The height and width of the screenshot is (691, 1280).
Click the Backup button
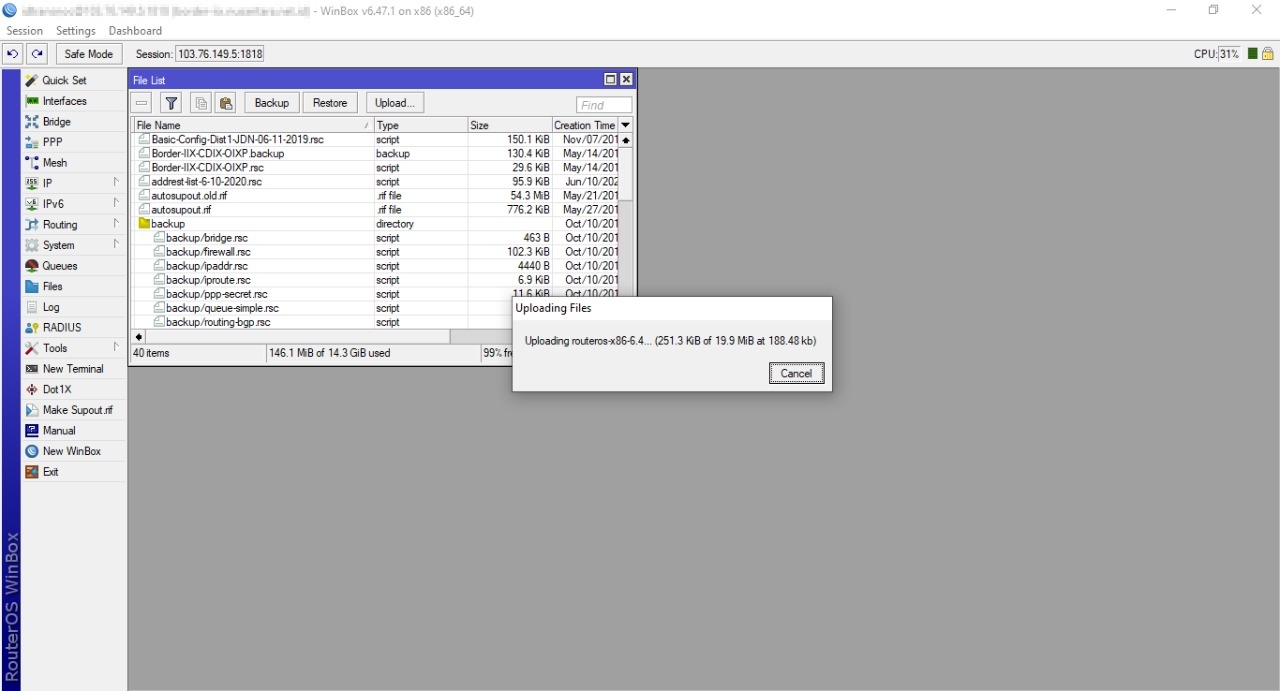(x=272, y=103)
